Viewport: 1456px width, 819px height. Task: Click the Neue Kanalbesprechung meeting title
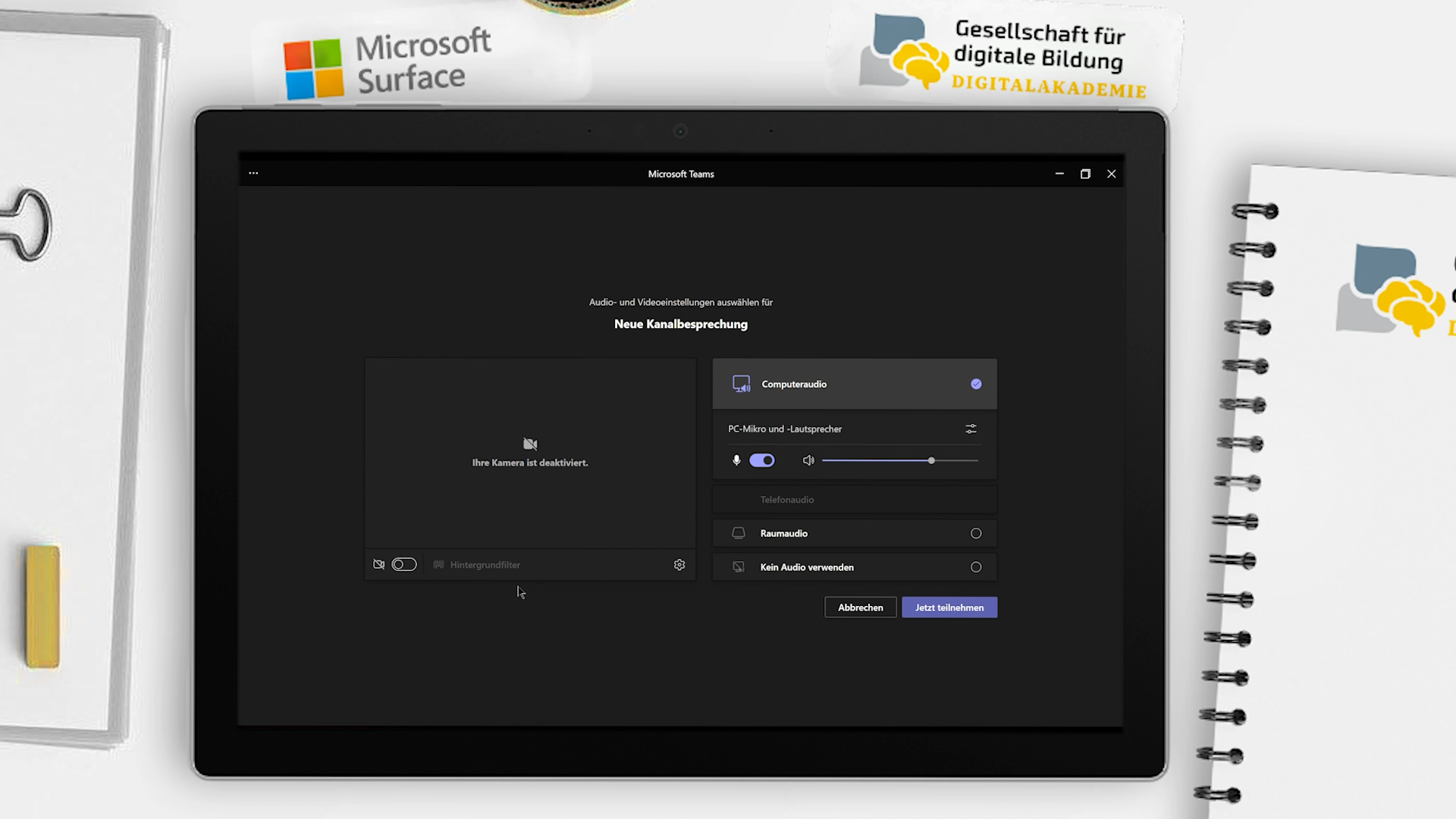(681, 324)
